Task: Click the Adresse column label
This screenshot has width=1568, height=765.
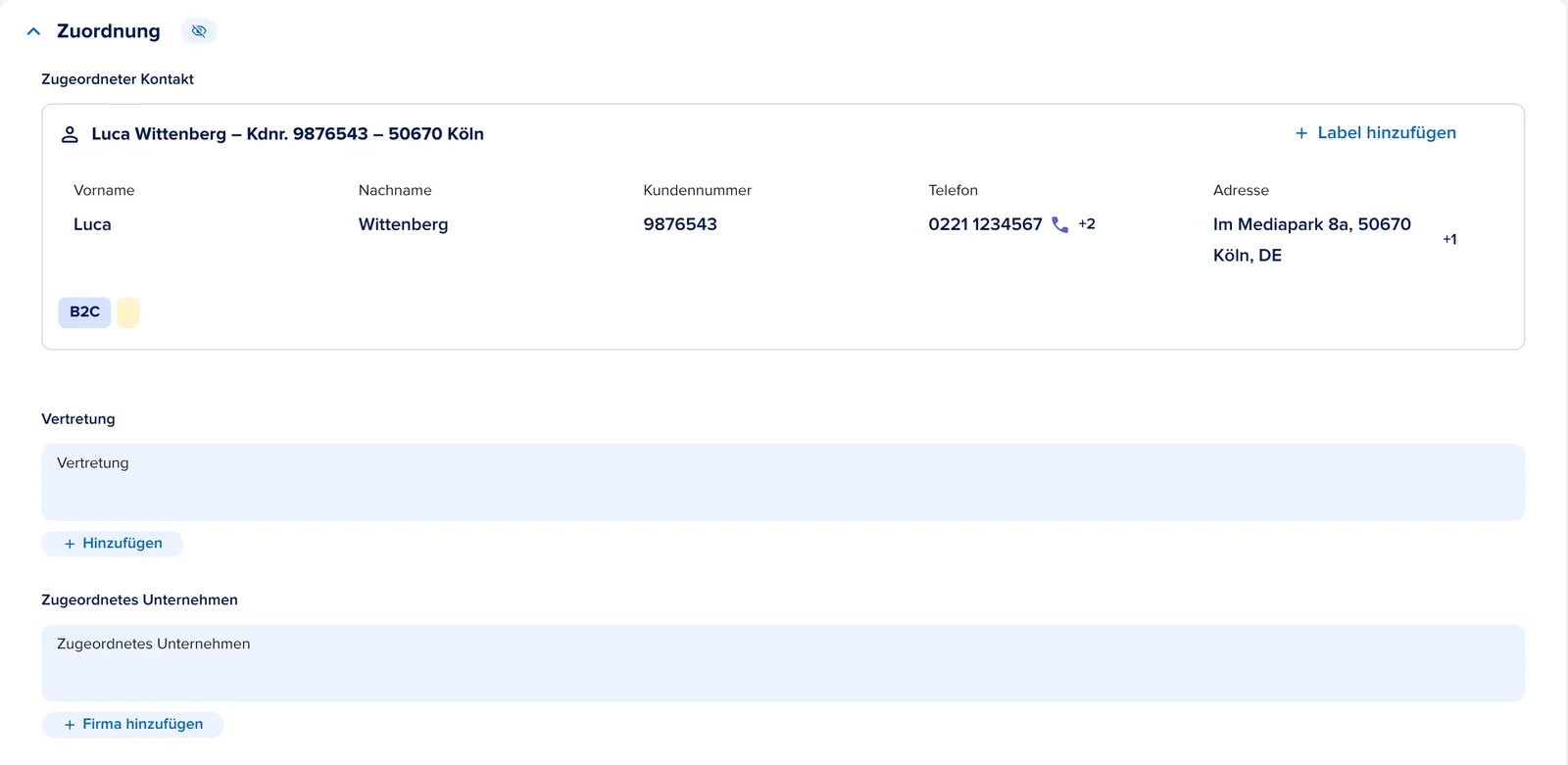Action: [1241, 190]
